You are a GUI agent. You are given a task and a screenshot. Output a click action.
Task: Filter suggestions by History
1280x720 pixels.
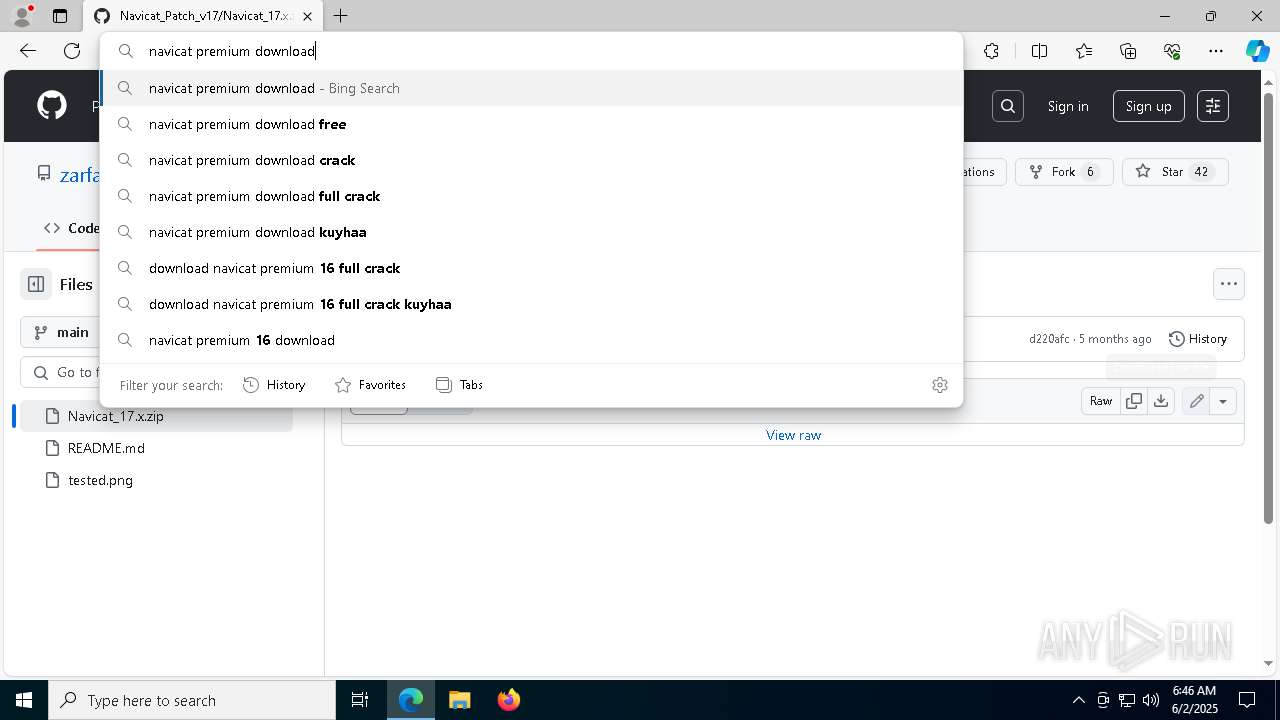click(274, 385)
